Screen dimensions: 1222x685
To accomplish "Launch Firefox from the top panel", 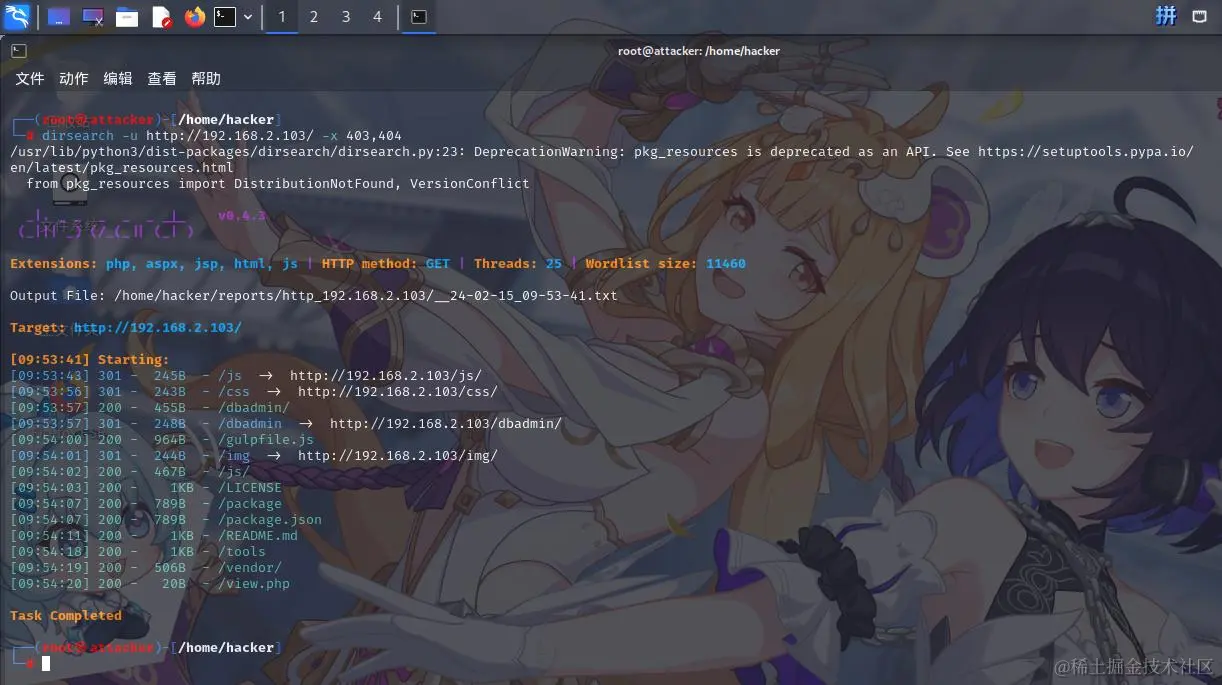I will (194, 17).
